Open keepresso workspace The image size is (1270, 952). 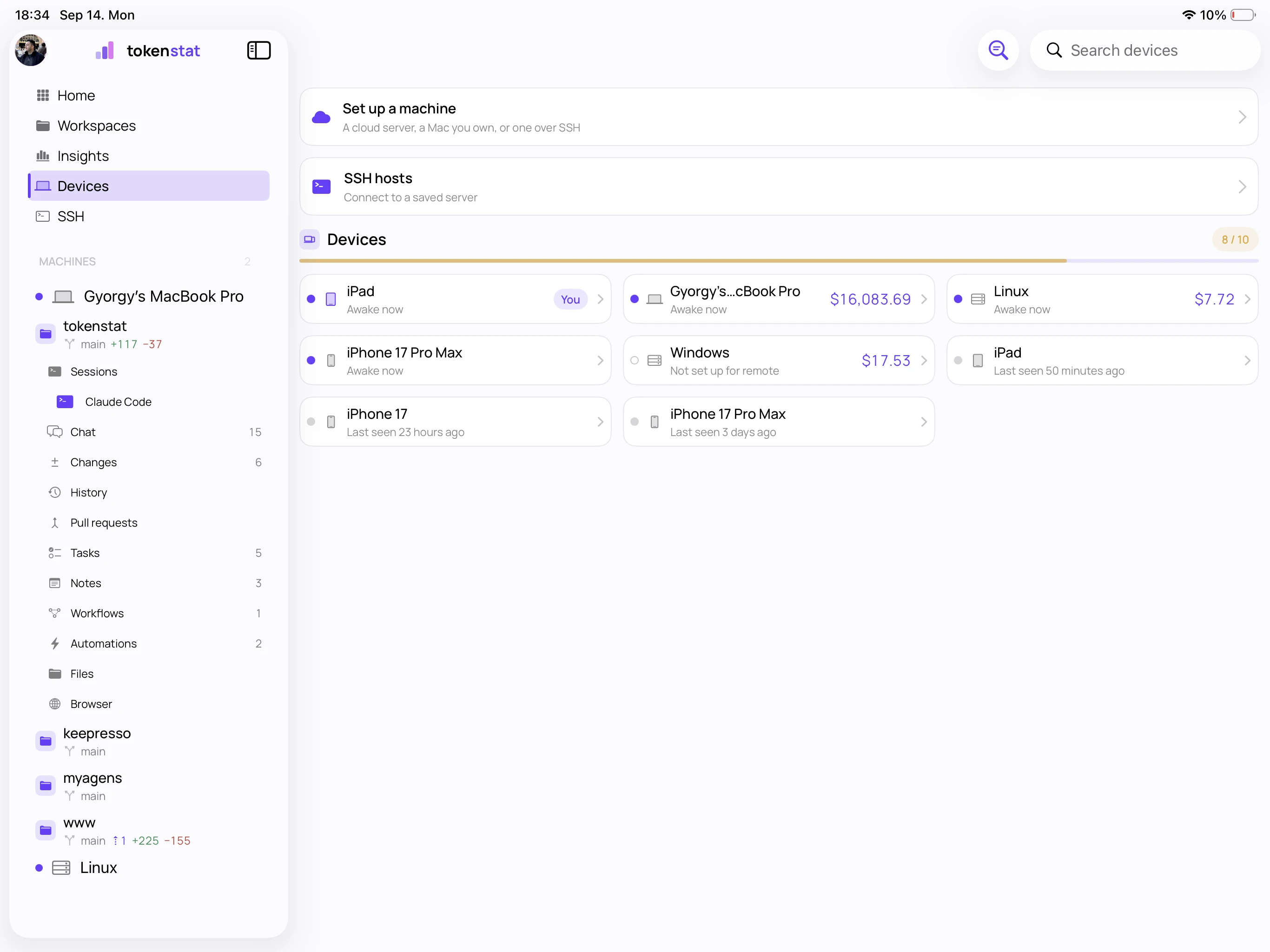click(x=149, y=741)
